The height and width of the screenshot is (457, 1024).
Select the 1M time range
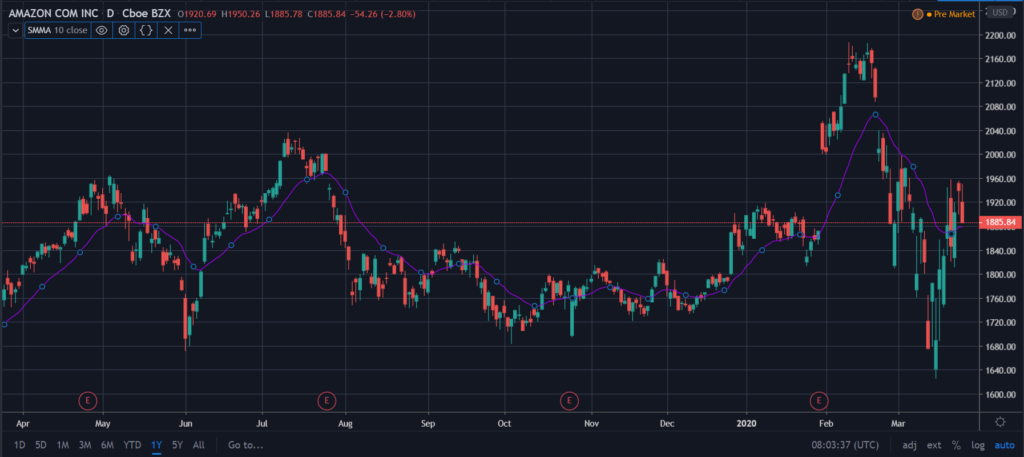63,445
